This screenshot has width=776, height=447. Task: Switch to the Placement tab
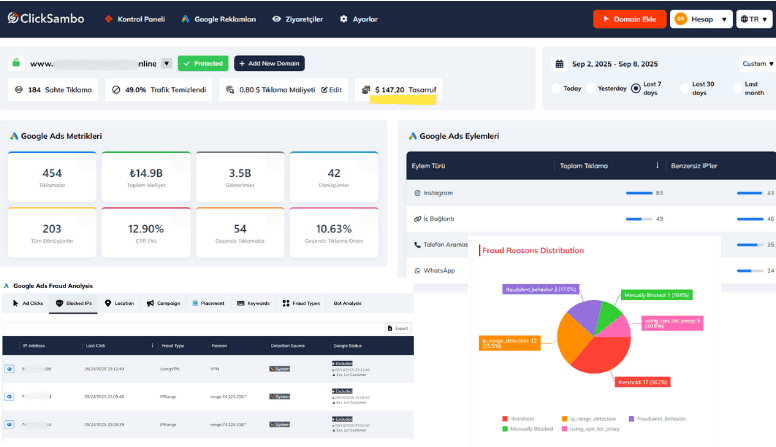(x=208, y=303)
